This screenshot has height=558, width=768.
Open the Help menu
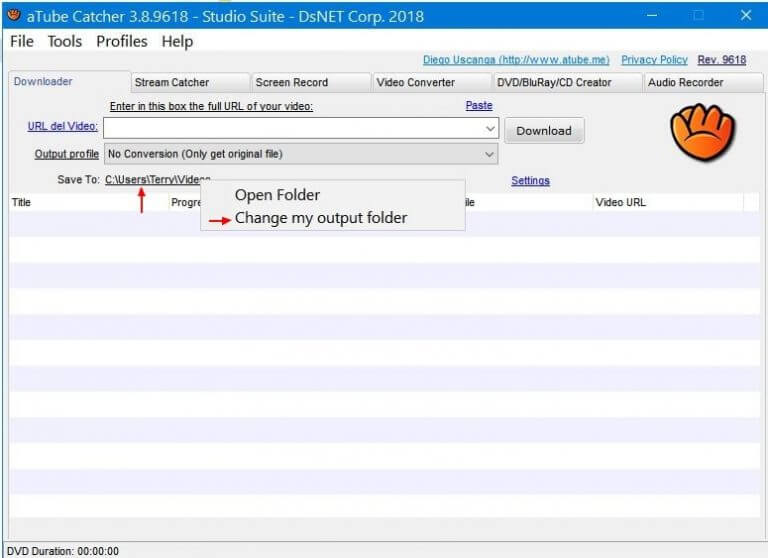[x=177, y=41]
